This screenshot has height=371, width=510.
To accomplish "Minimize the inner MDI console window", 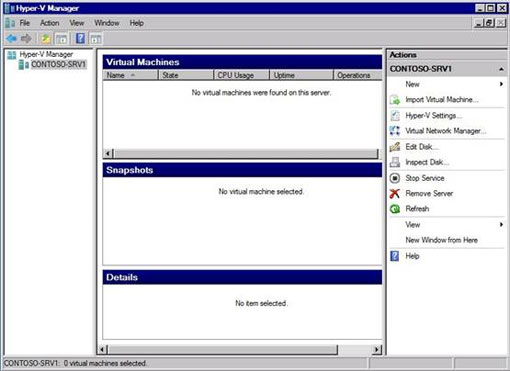I will pos(479,23).
